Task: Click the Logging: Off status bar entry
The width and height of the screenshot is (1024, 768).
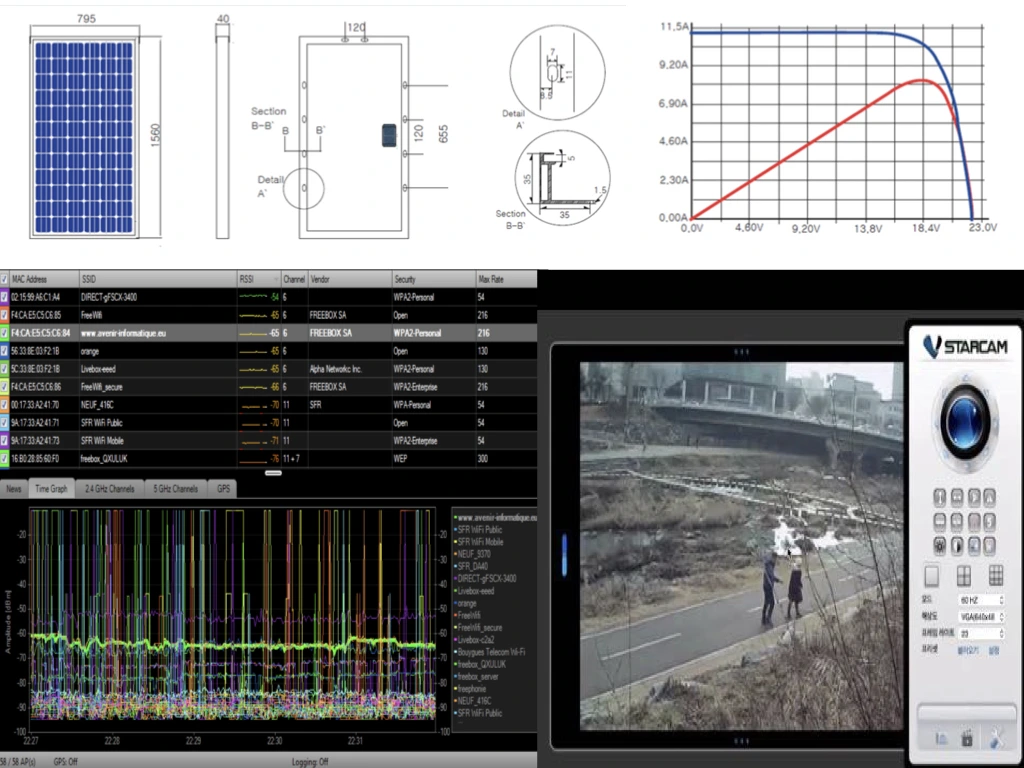Action: [310, 762]
